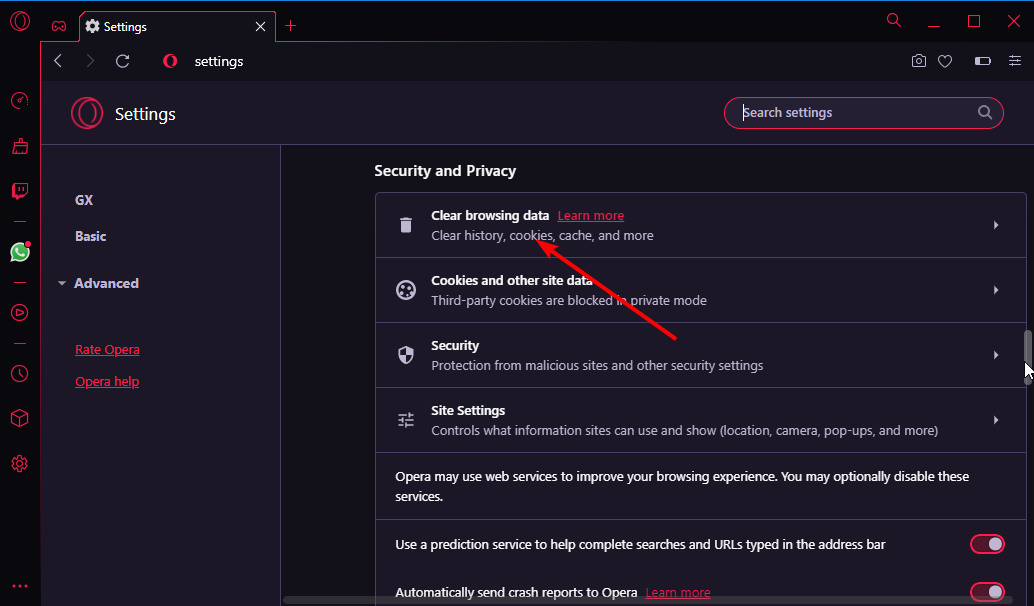Screen dimensions: 1034x606
Task: Open battery saver icon in toolbar
Action: coord(983,61)
